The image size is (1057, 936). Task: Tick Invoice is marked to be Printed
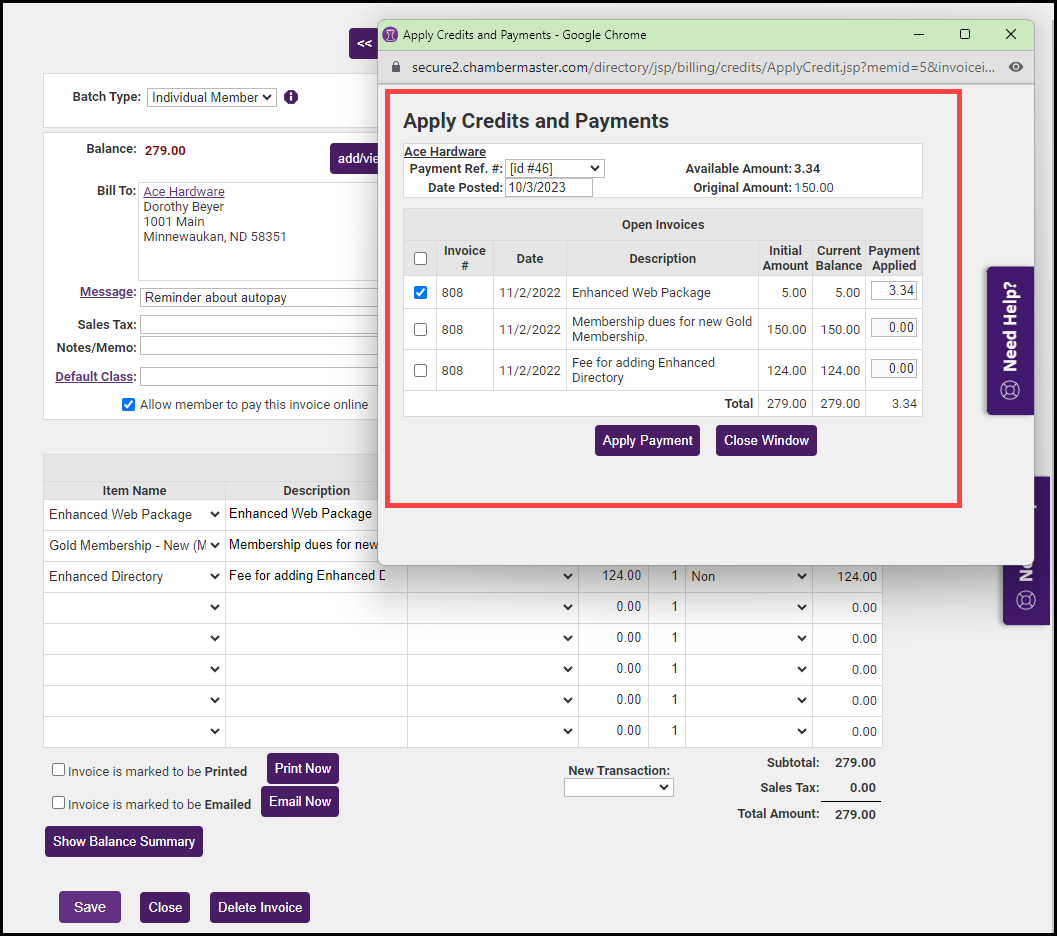click(x=59, y=770)
